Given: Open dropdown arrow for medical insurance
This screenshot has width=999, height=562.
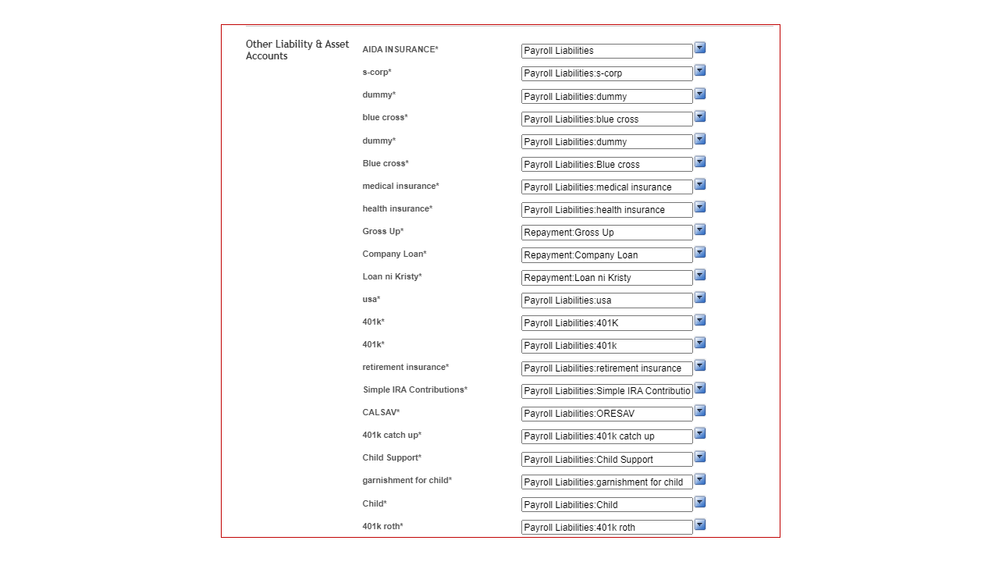Looking at the screenshot, I should pyautogui.click(x=700, y=185).
